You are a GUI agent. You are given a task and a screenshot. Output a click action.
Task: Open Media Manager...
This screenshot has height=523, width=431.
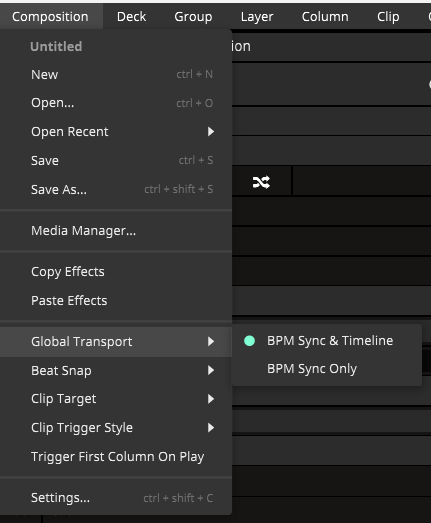pyautogui.click(x=116, y=230)
